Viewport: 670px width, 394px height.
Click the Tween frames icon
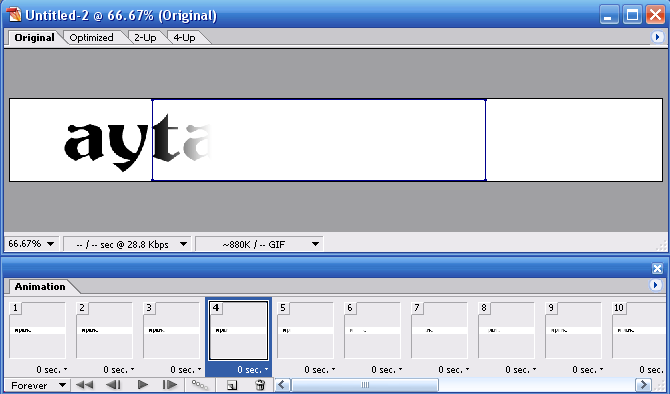coord(200,385)
